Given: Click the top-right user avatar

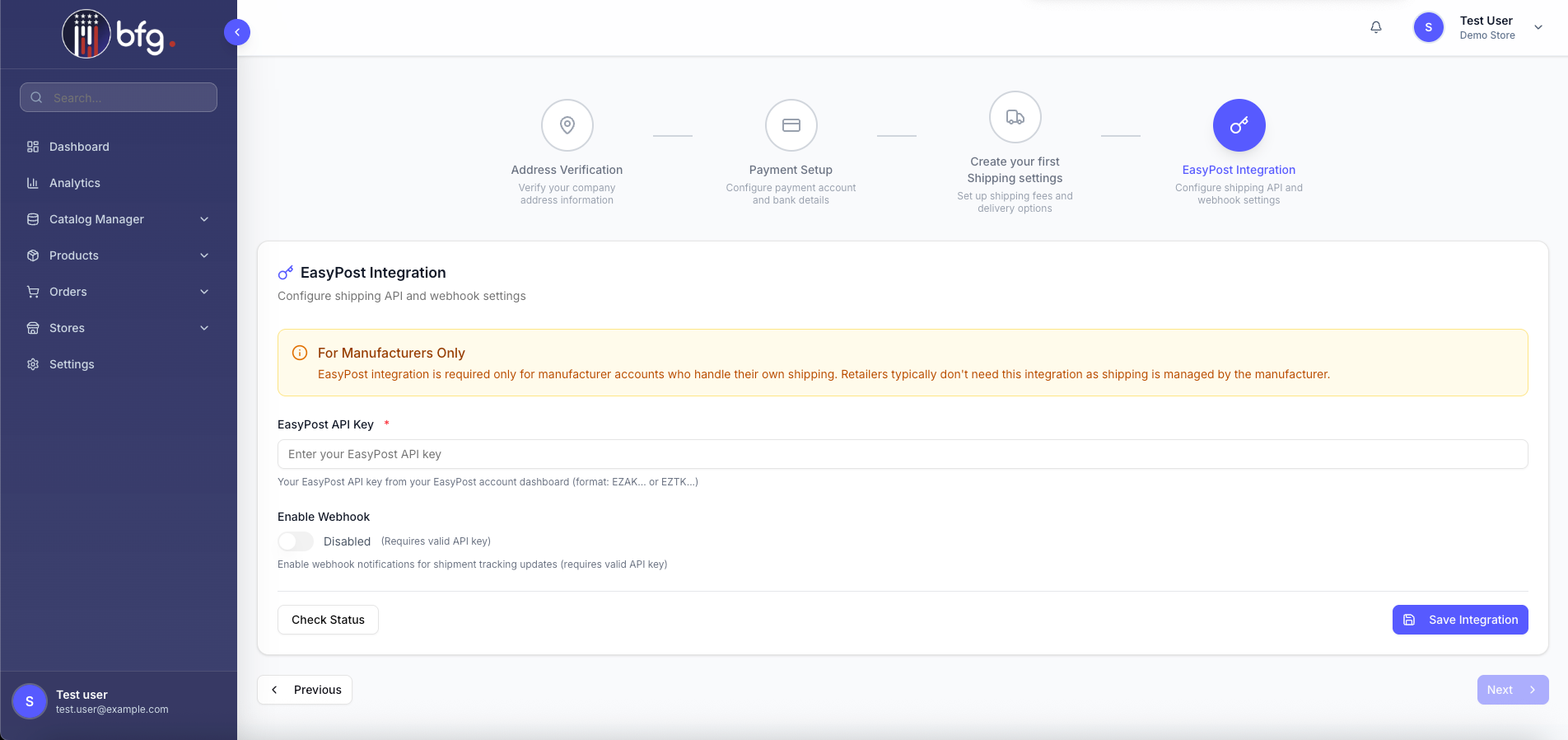Looking at the screenshot, I should click(1429, 27).
